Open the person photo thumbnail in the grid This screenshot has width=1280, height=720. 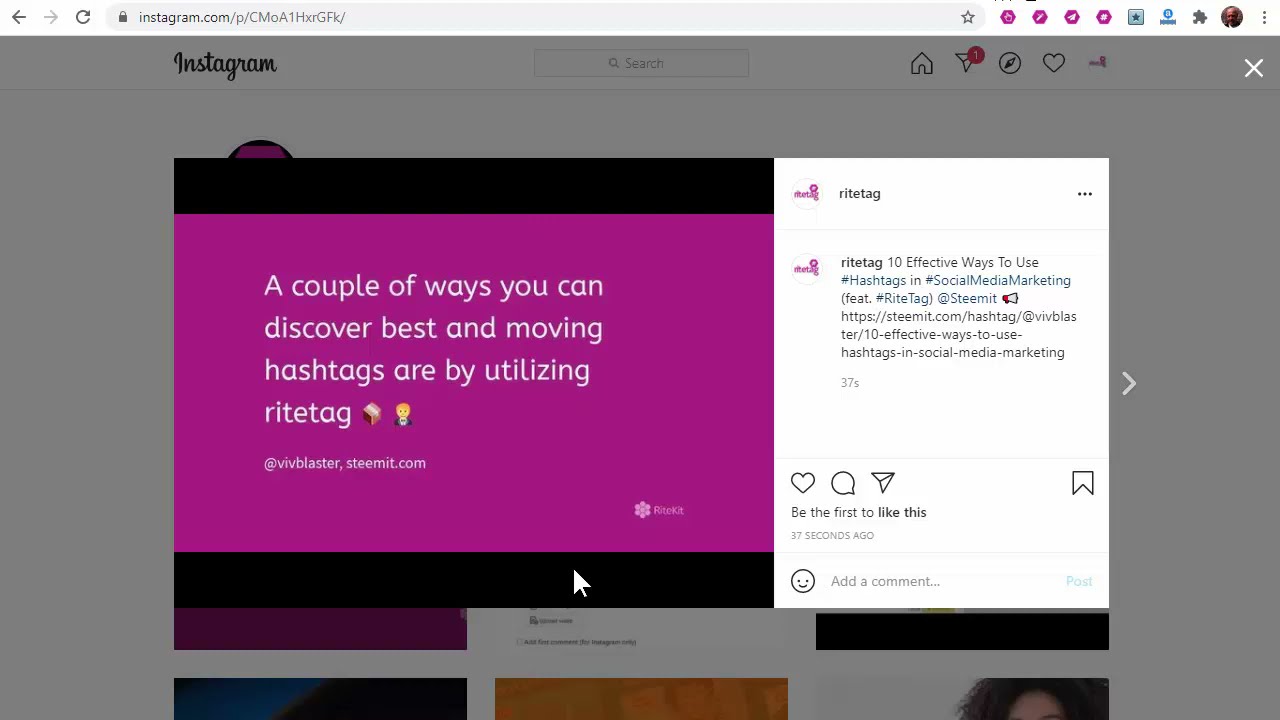[x=962, y=699]
